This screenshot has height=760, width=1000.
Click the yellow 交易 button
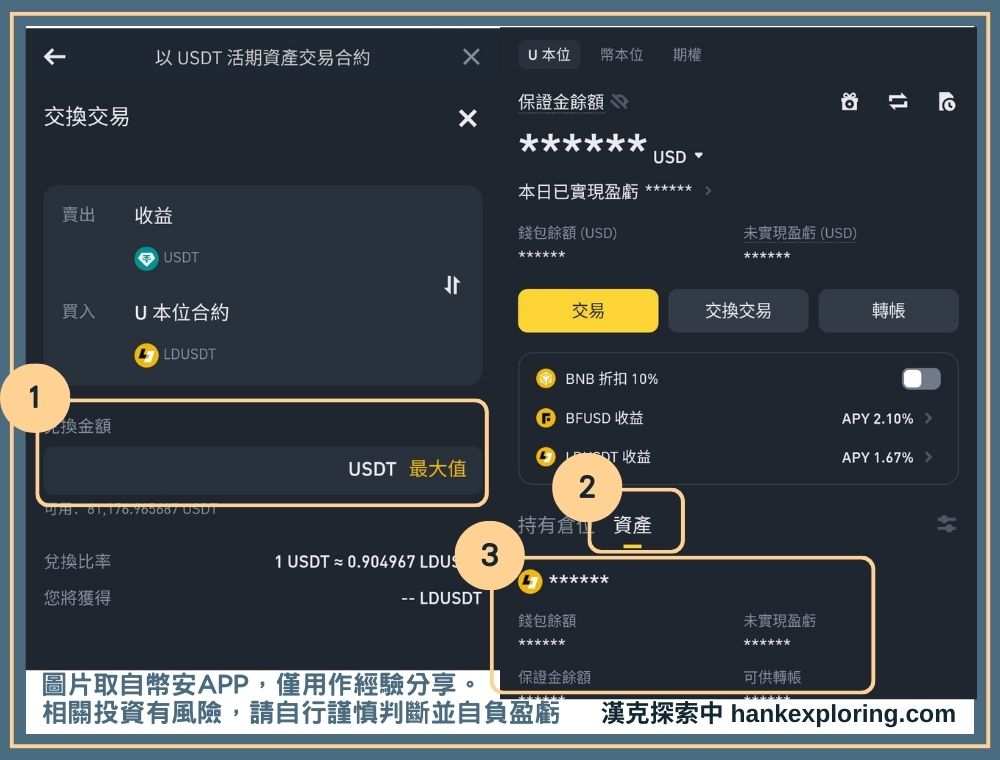pos(588,311)
